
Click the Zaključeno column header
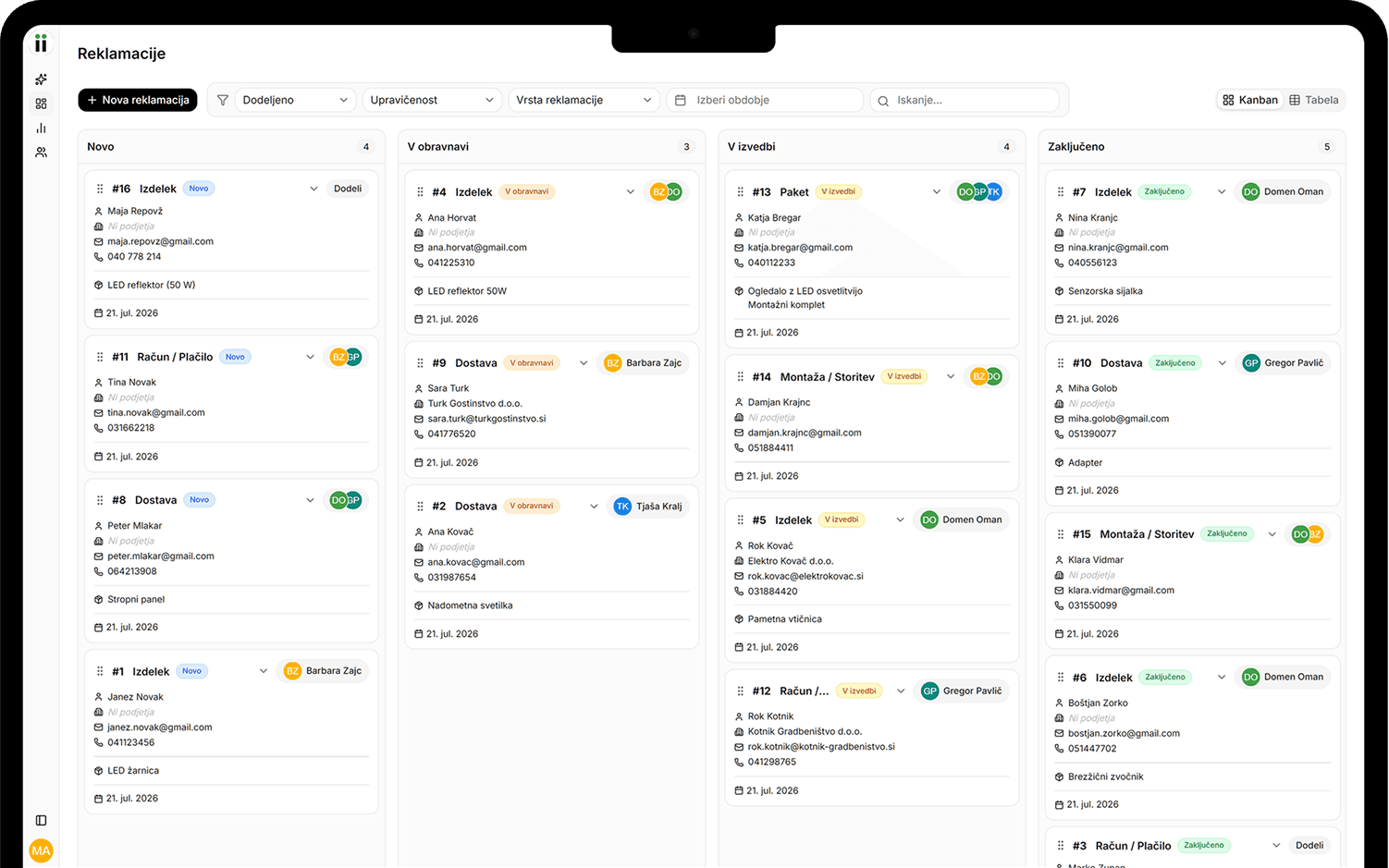pos(1076,147)
